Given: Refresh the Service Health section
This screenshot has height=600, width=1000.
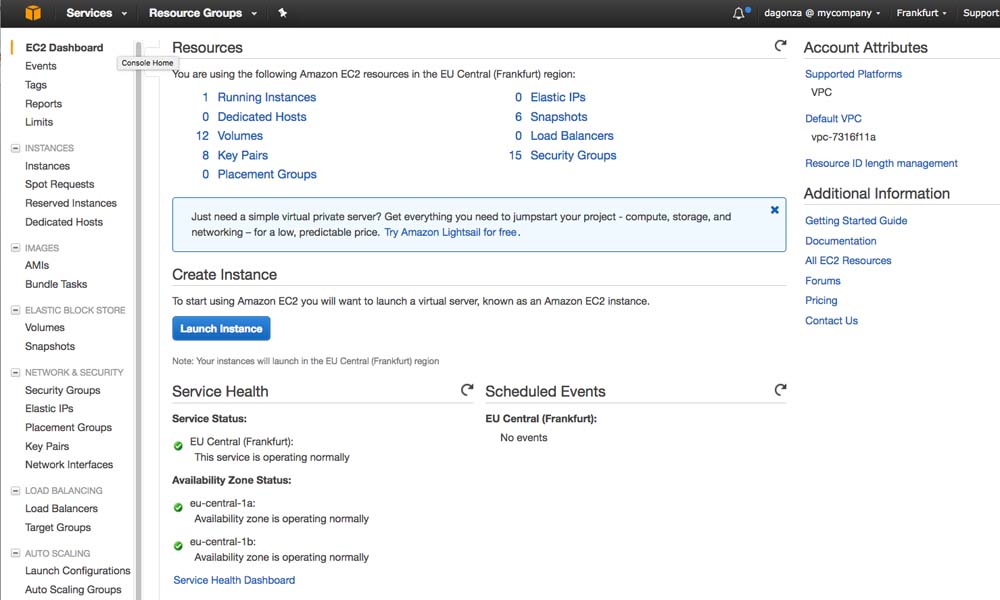Looking at the screenshot, I should pos(467,390).
